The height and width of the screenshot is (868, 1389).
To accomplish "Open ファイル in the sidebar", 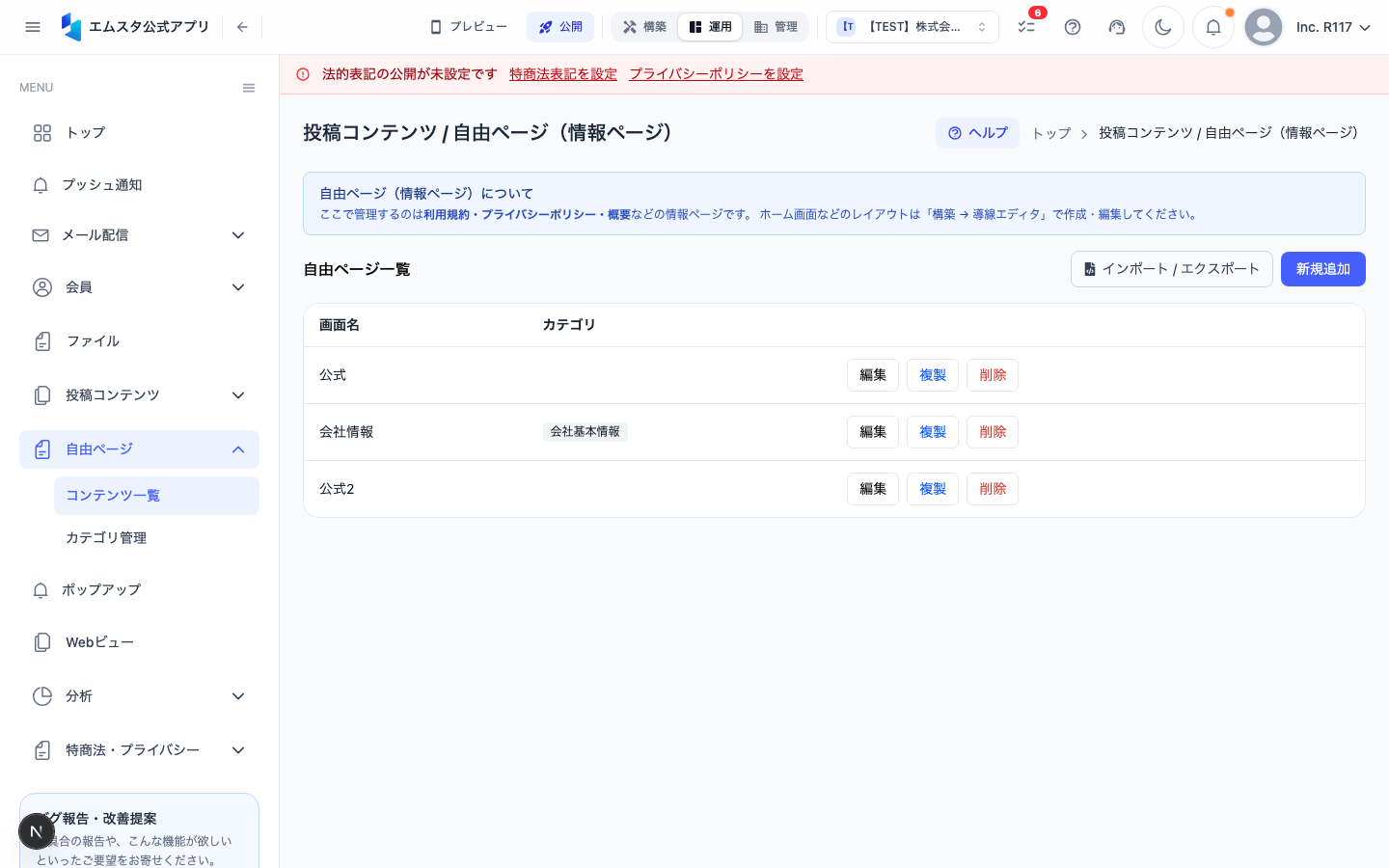I will click(x=139, y=341).
